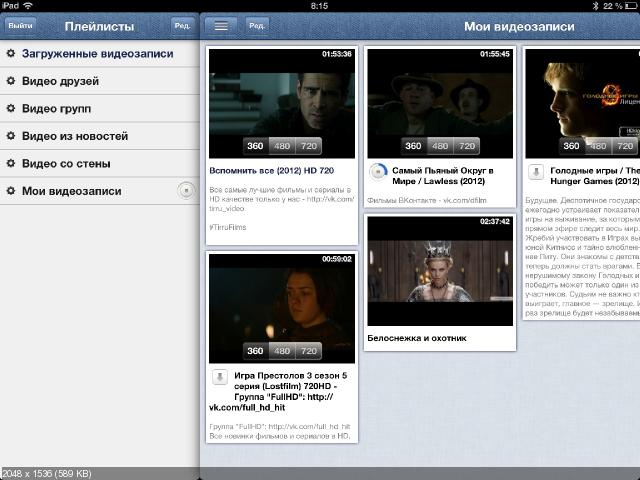Select 360 quality on Игра Престолов video

[255, 351]
